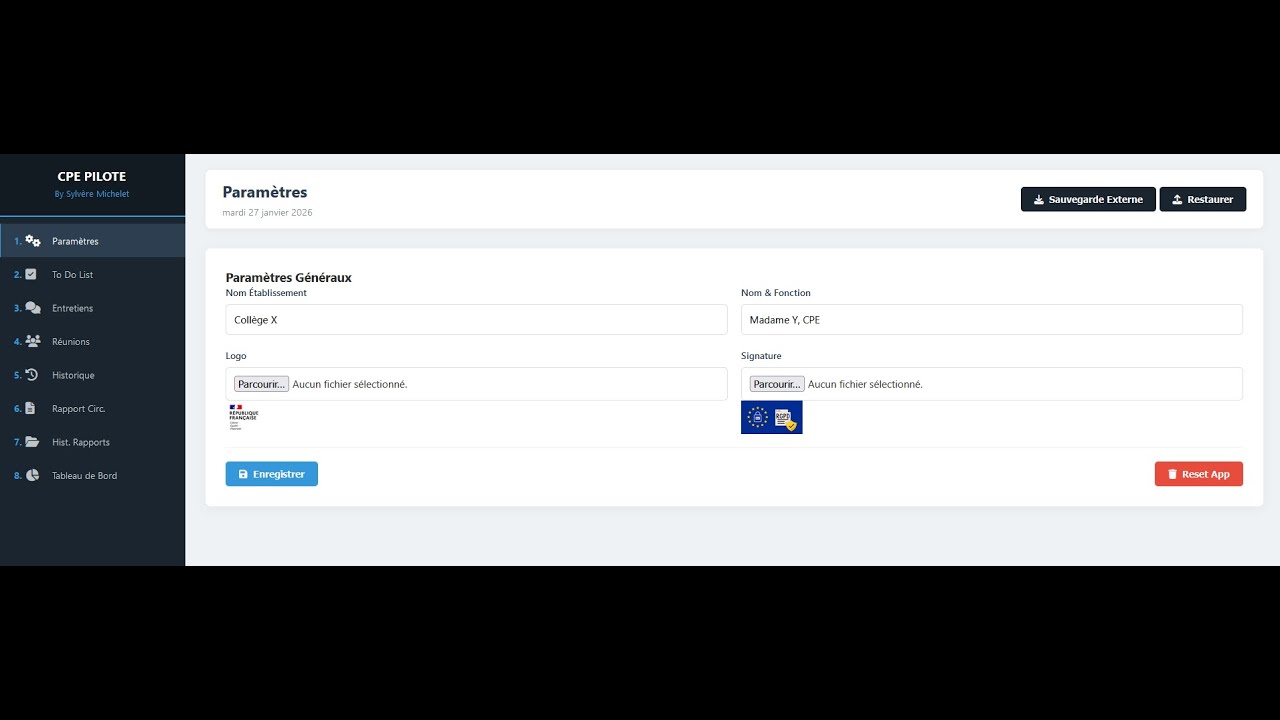Click the CPE PILOTE app title

(x=92, y=177)
